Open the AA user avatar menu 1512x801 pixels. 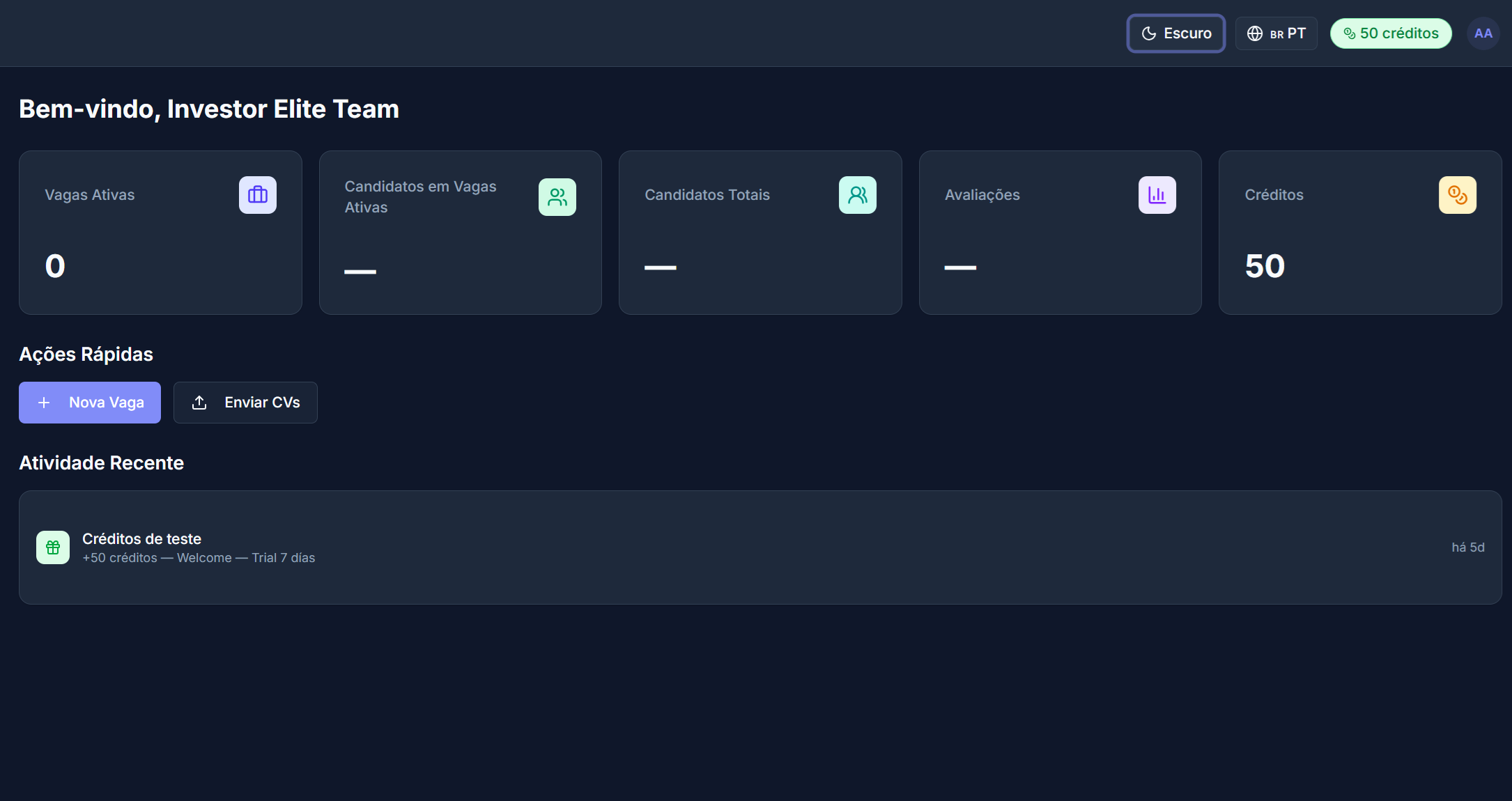point(1483,33)
